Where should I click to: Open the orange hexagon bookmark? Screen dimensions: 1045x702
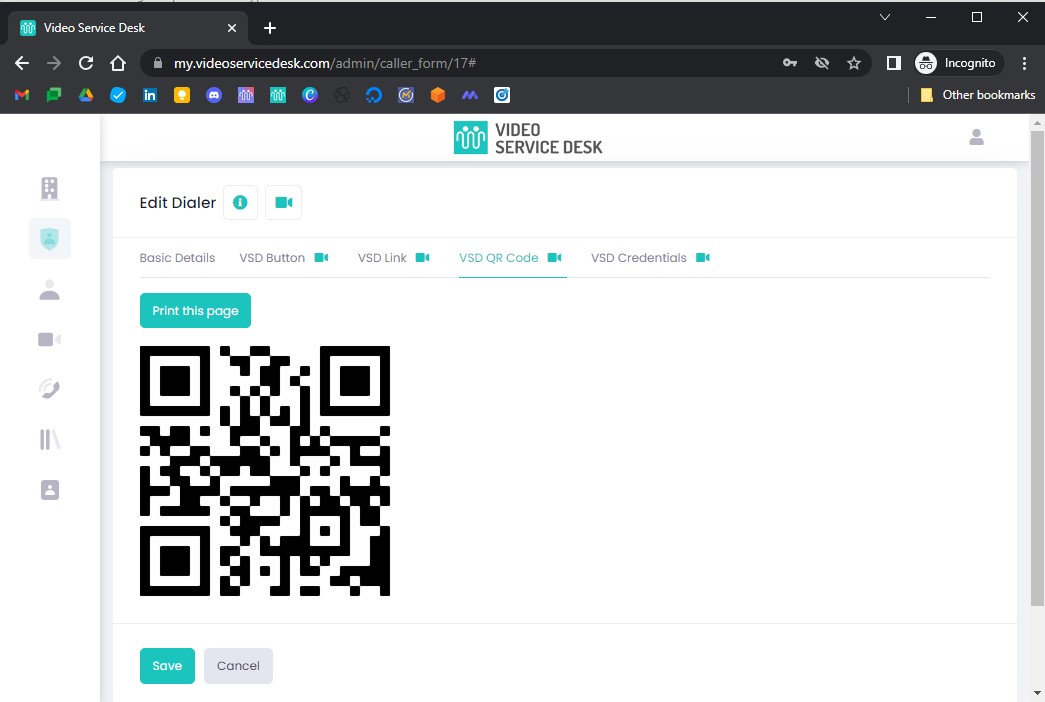point(438,95)
